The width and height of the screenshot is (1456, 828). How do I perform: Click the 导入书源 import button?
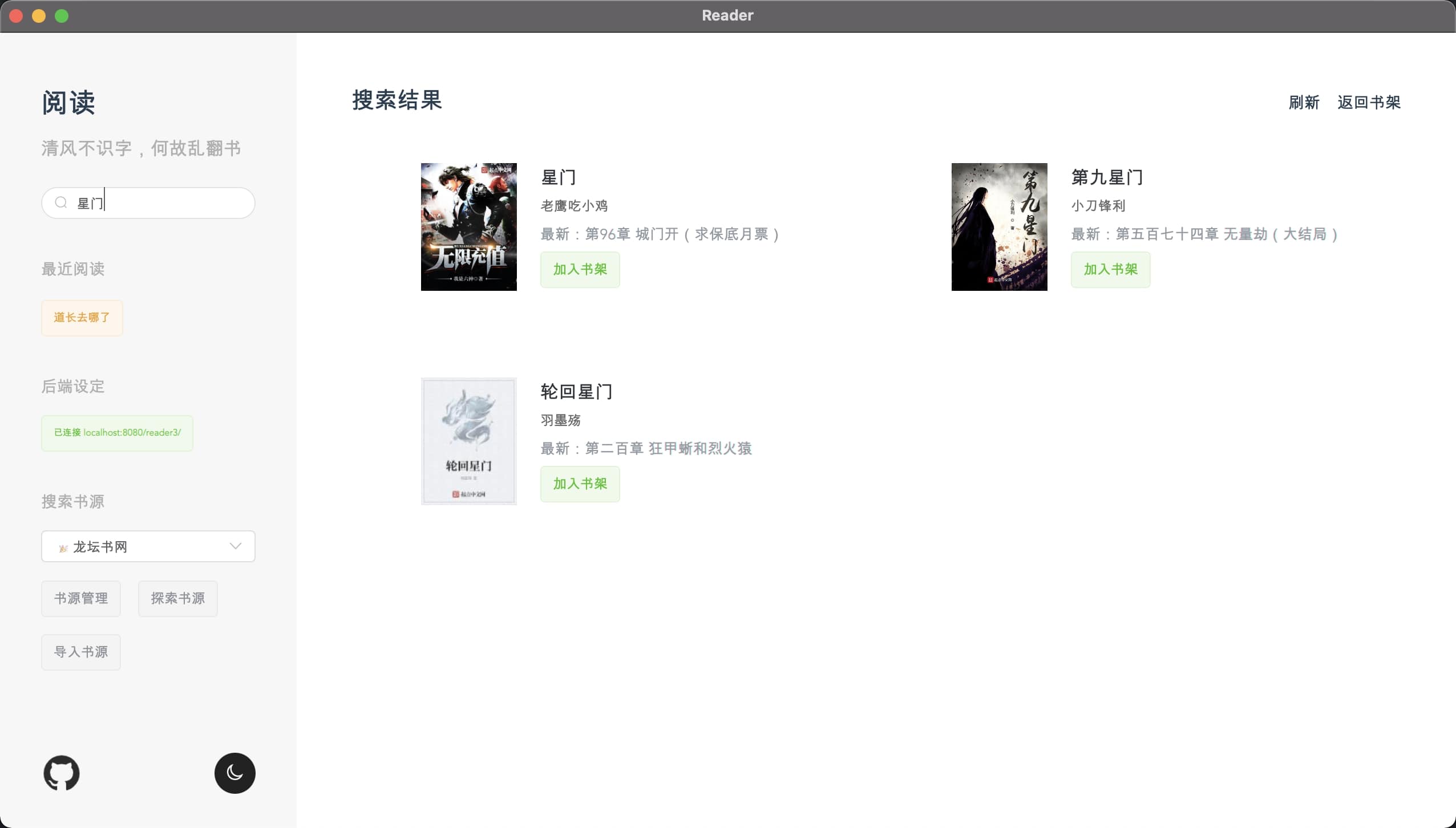[80, 652]
